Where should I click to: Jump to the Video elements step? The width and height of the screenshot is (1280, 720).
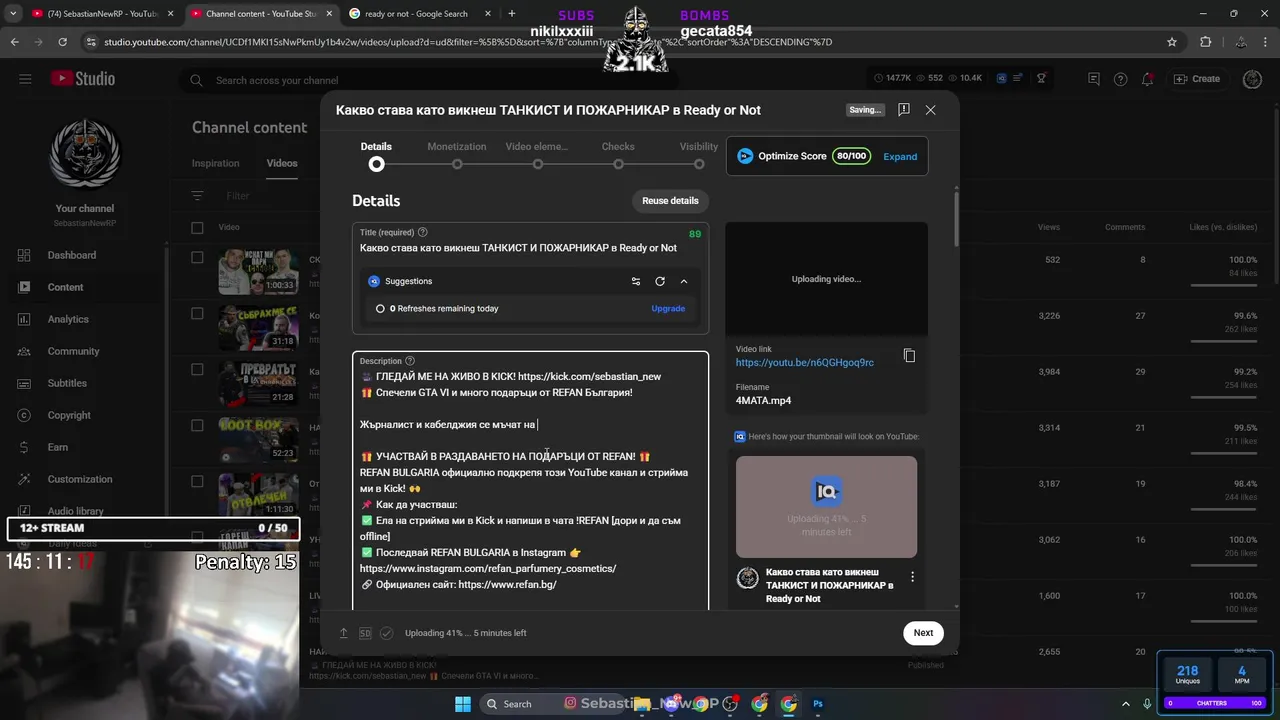pyautogui.click(x=537, y=155)
